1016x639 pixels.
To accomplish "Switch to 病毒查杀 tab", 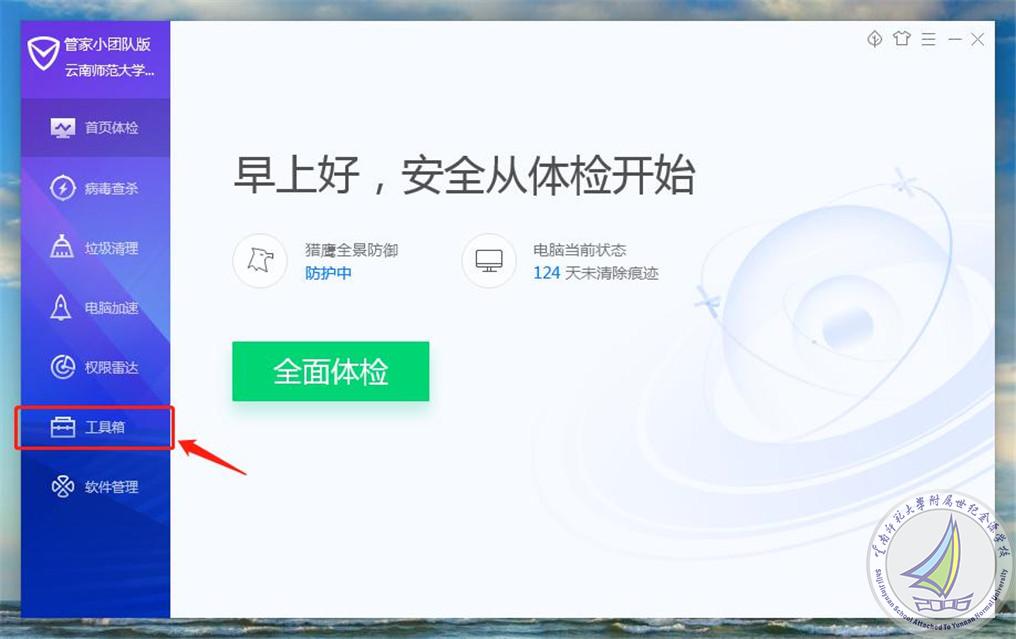I will (95, 188).
